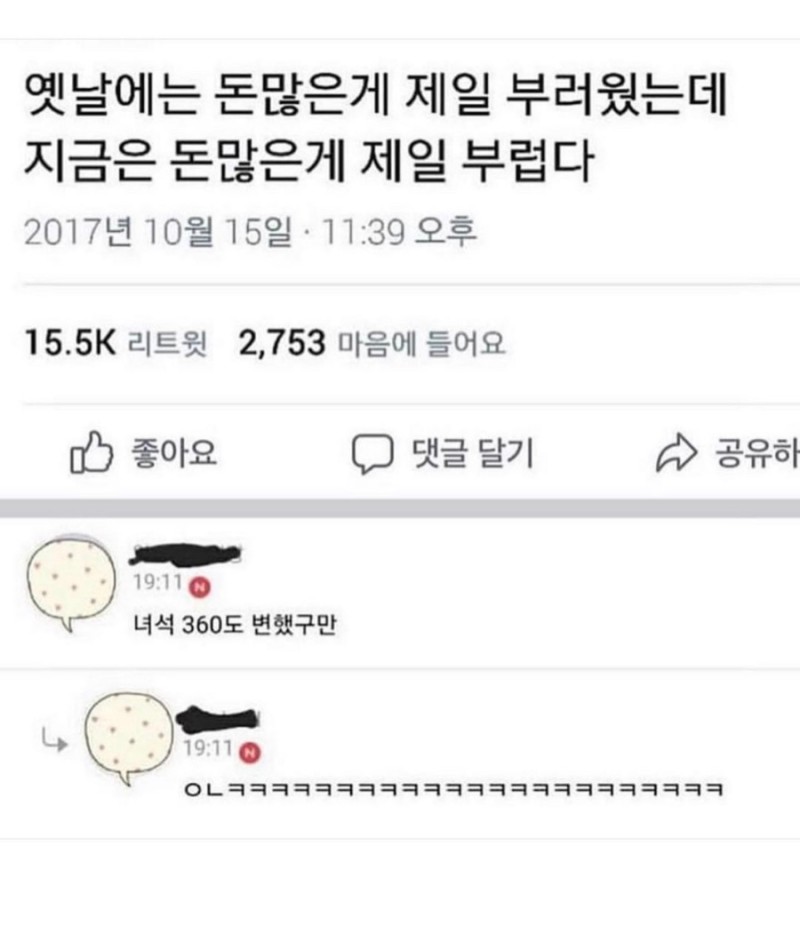The image size is (800, 934).
Task: Click the 19:11 time on first comment
Action: tap(158, 581)
